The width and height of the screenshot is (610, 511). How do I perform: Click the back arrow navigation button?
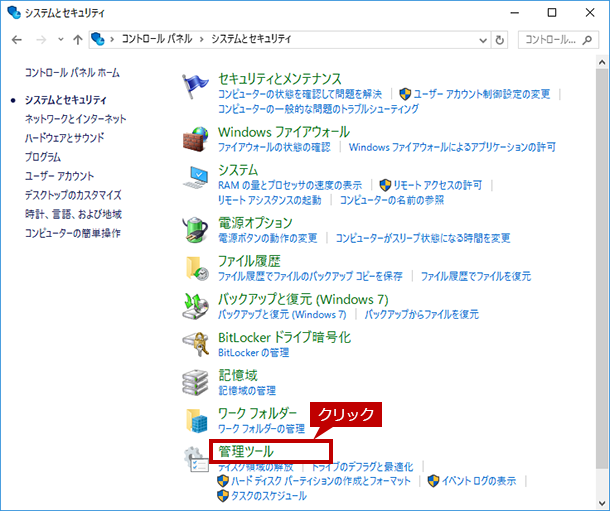pos(17,40)
